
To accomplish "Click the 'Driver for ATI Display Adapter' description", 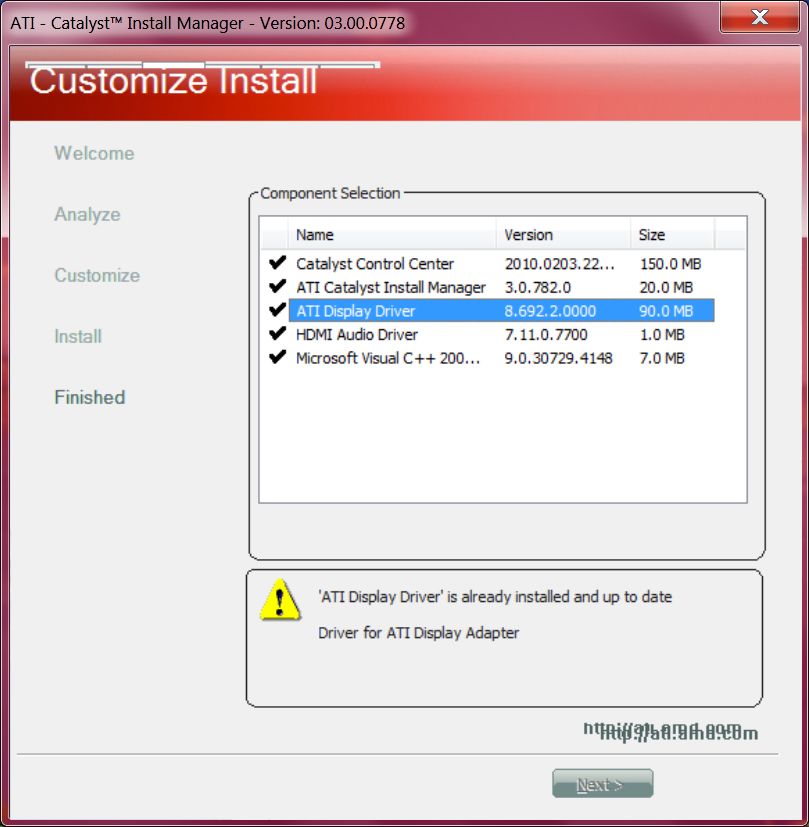I will point(418,633).
